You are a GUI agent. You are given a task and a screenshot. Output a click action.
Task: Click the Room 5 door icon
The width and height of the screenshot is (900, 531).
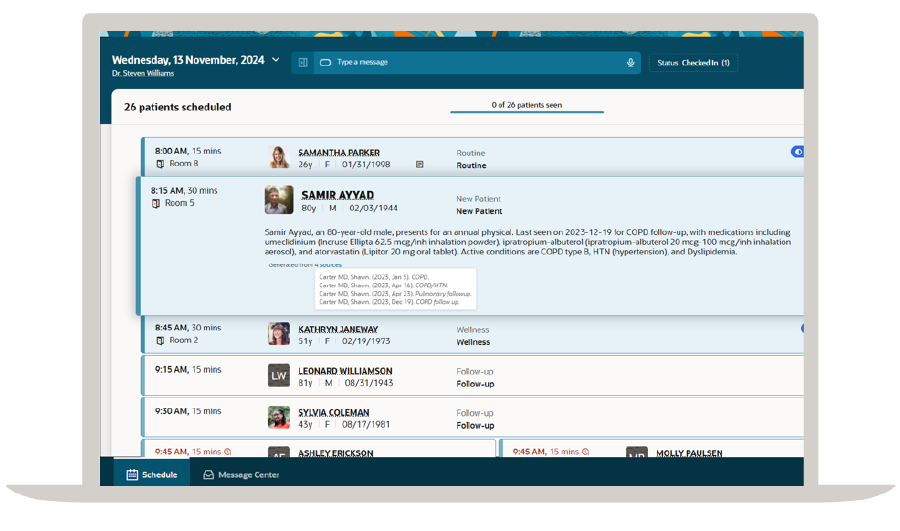156,203
